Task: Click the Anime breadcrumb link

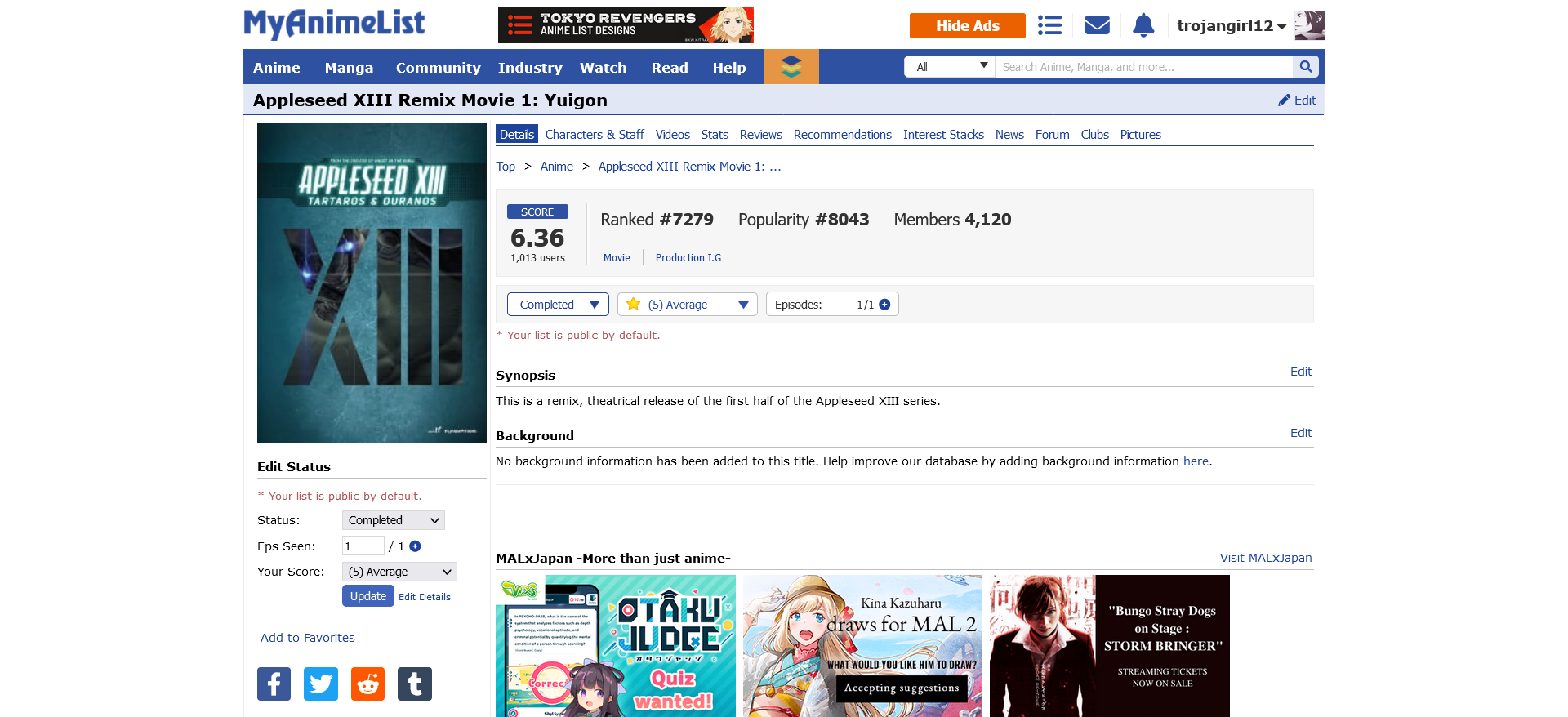Action: click(x=556, y=167)
